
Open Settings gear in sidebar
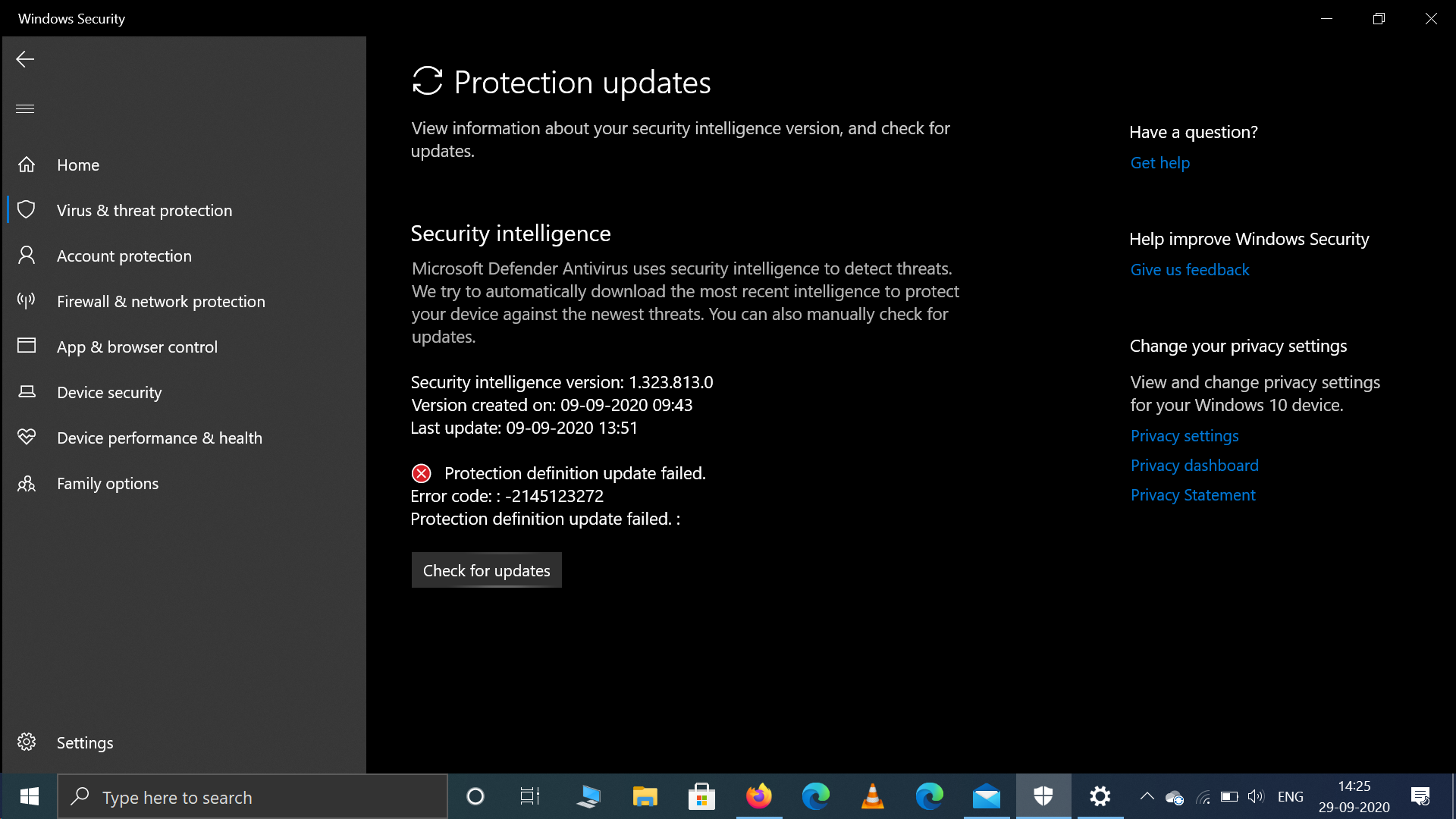(x=27, y=742)
